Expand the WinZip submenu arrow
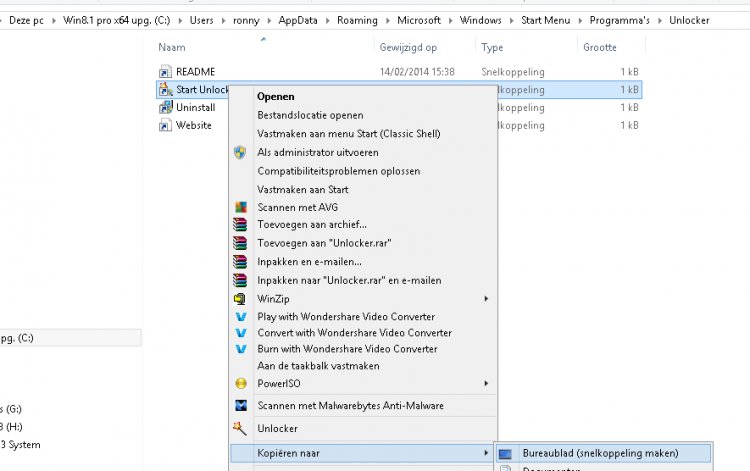 tap(486, 298)
